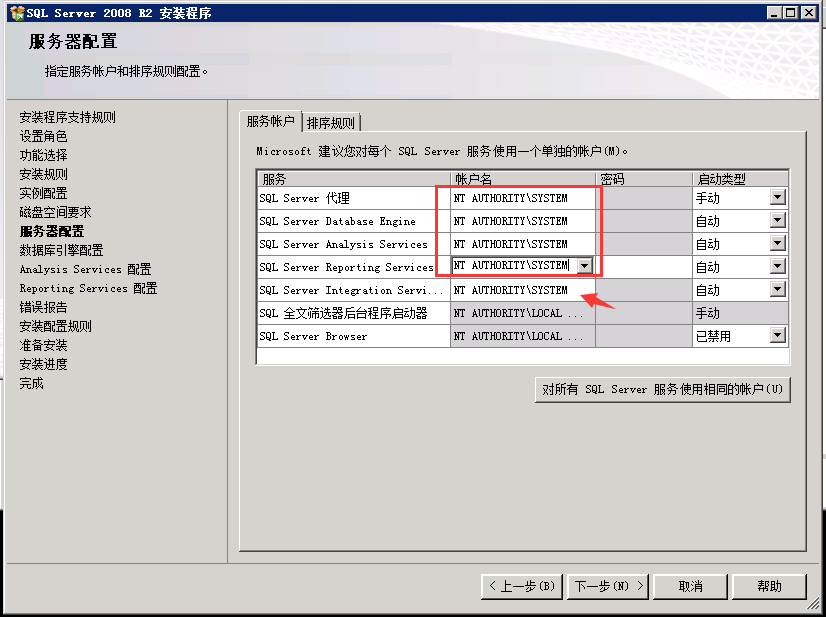
Task: Go back with 上一步(B) button
Action: 522,586
